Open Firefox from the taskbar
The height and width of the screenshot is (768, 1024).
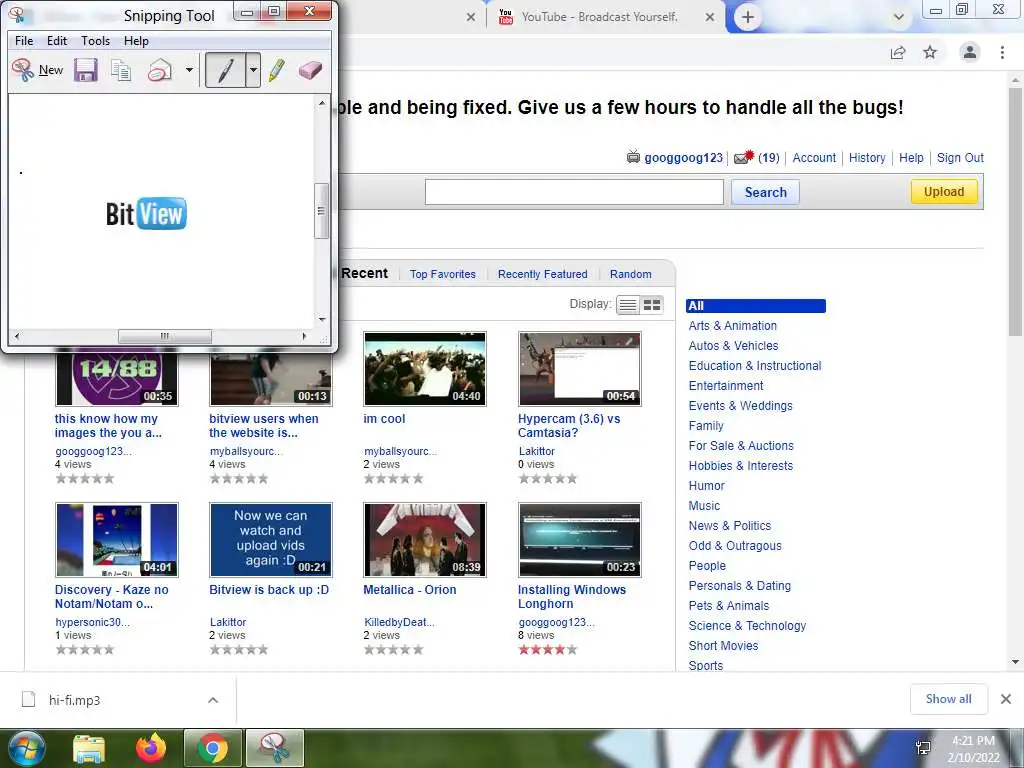[151, 748]
